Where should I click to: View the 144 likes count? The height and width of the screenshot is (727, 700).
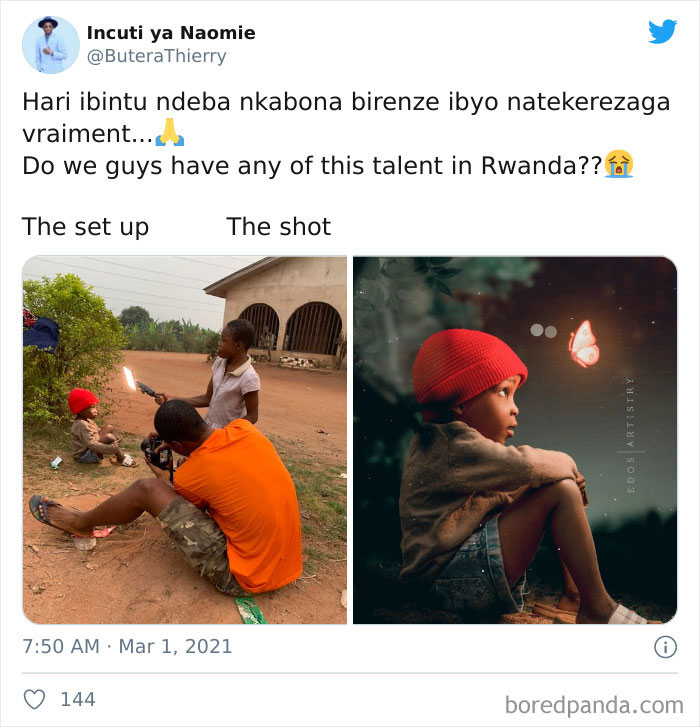[x=78, y=699]
